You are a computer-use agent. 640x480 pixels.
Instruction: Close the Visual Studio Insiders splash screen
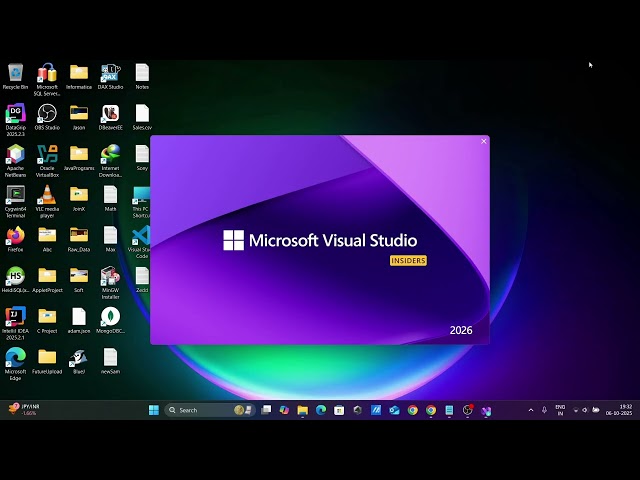[x=484, y=141]
